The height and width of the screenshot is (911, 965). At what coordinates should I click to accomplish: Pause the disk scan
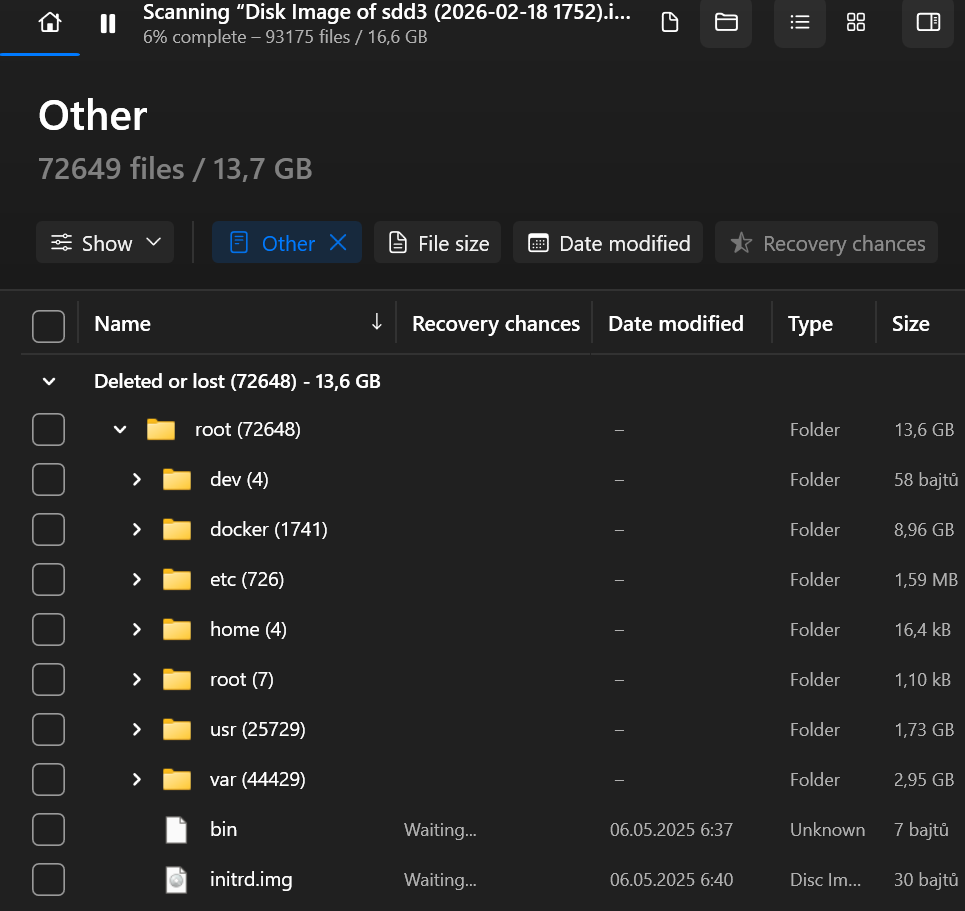108,23
